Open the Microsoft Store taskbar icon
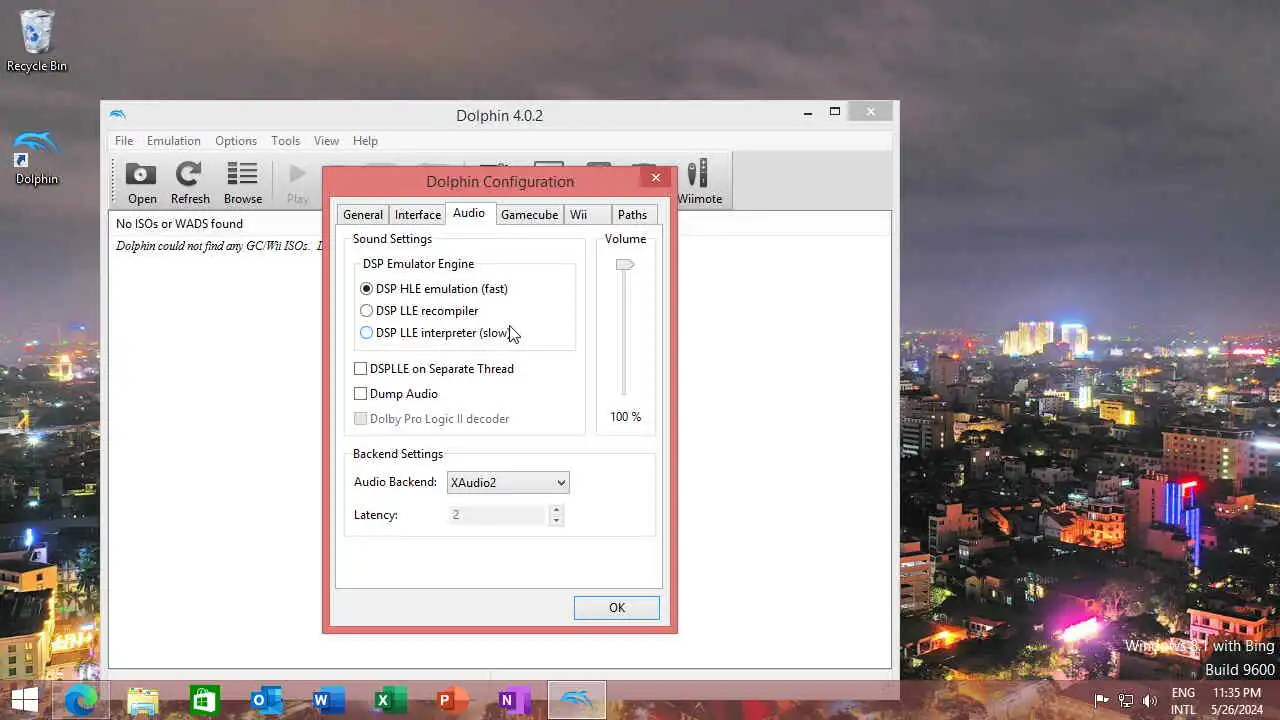Viewport: 1280px width, 720px height. [x=205, y=700]
